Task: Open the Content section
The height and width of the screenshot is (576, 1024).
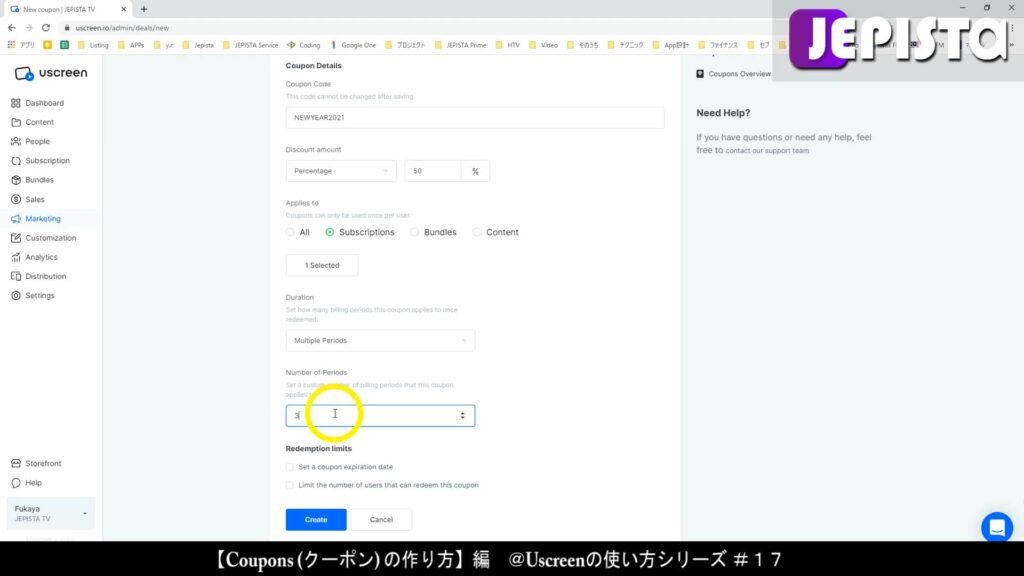Action: (x=32, y=122)
